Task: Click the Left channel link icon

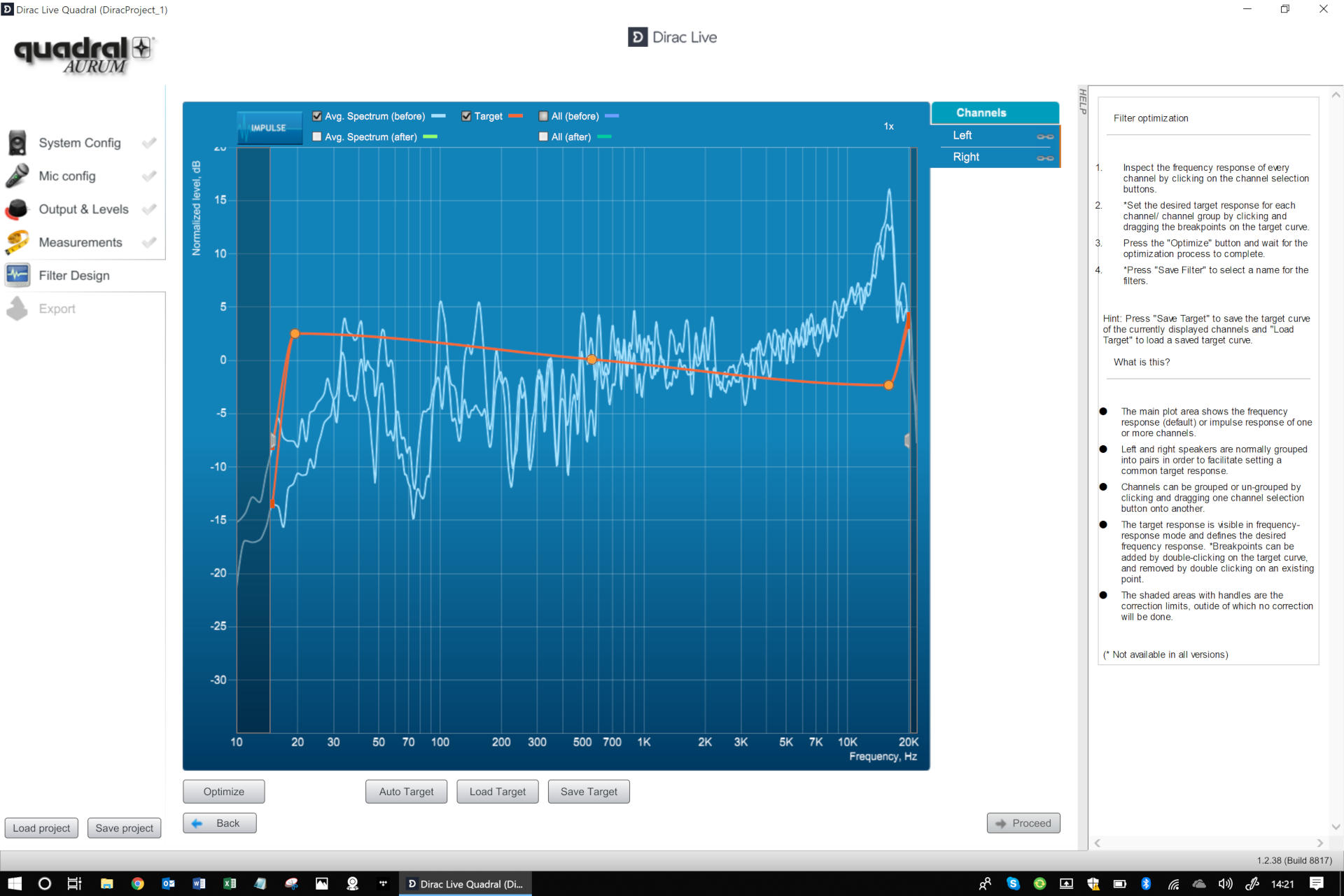Action: click(1044, 136)
